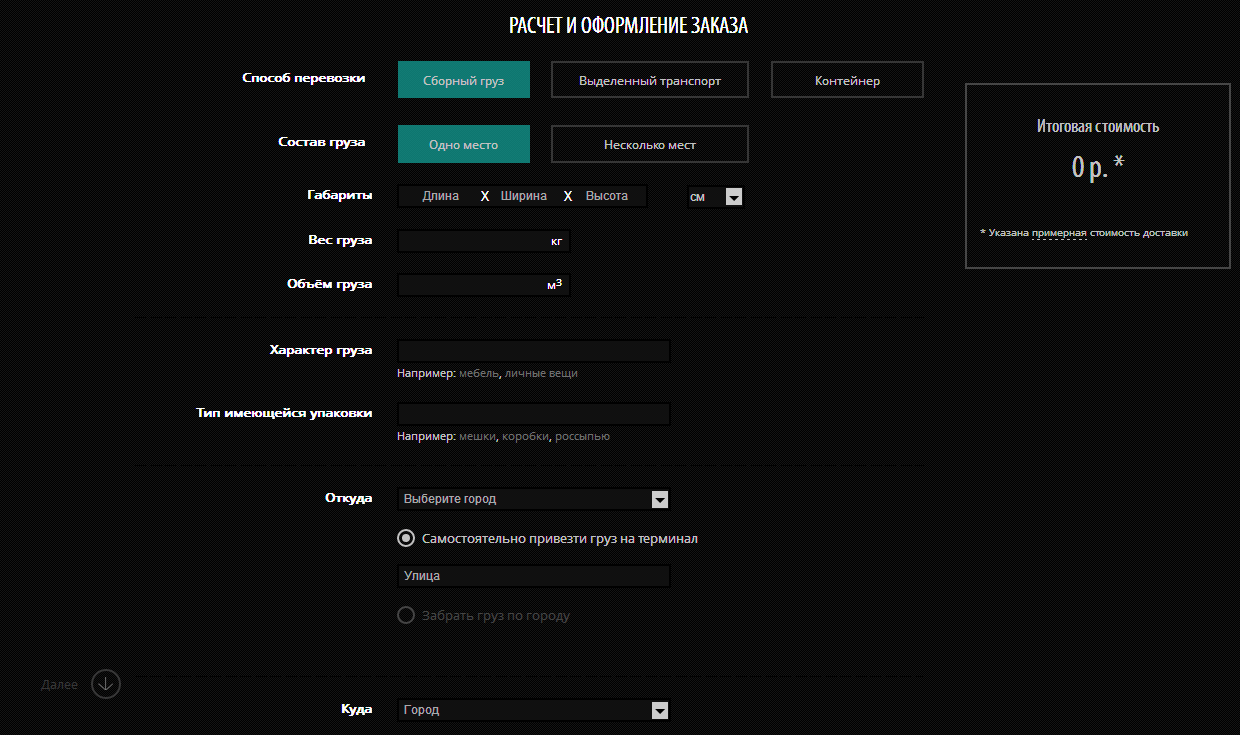The height and width of the screenshot is (735, 1240).
Task: Select Сборный груз shipping method
Action: 463,80
